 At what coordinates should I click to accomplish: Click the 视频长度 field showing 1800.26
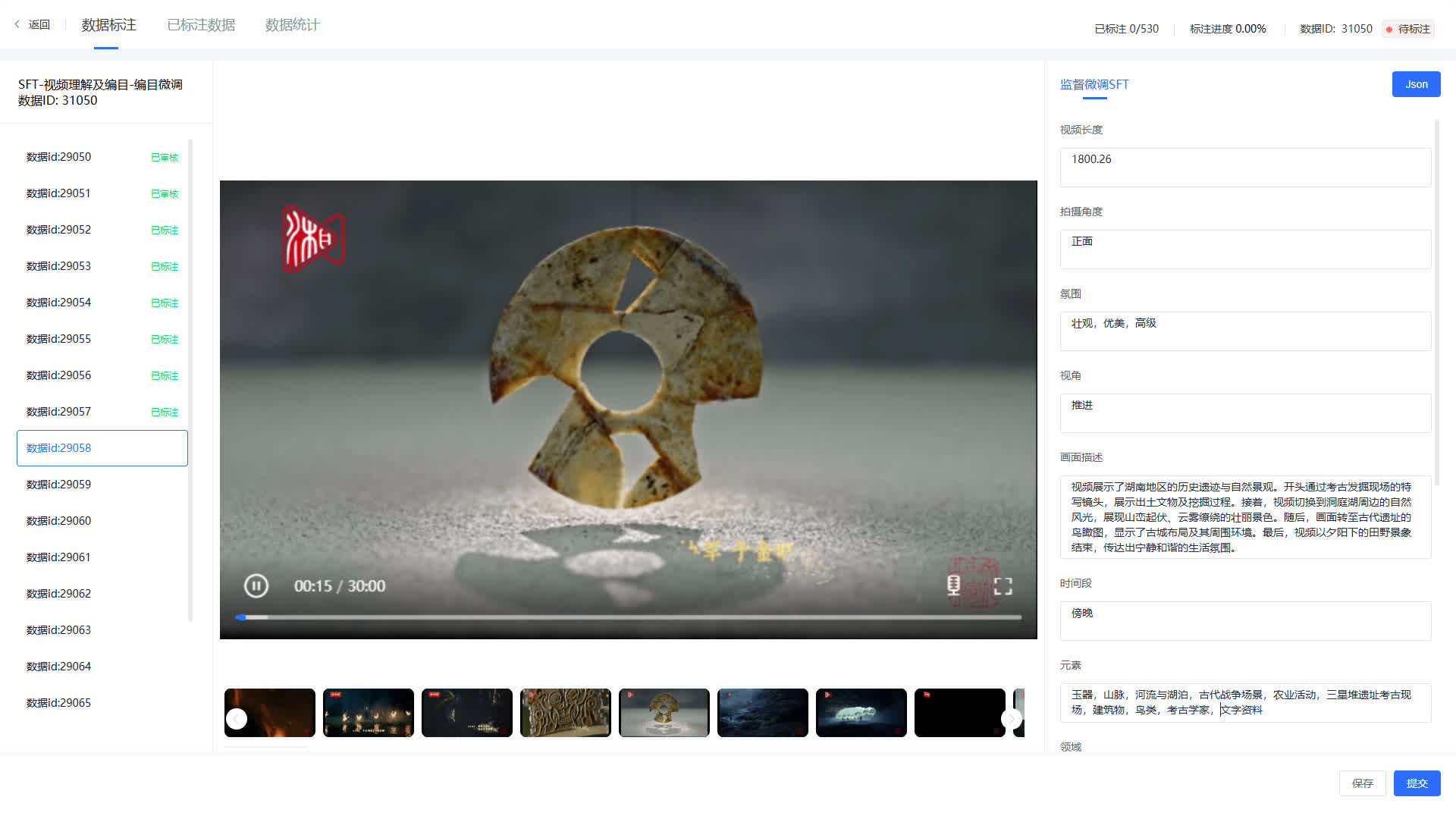point(1245,168)
